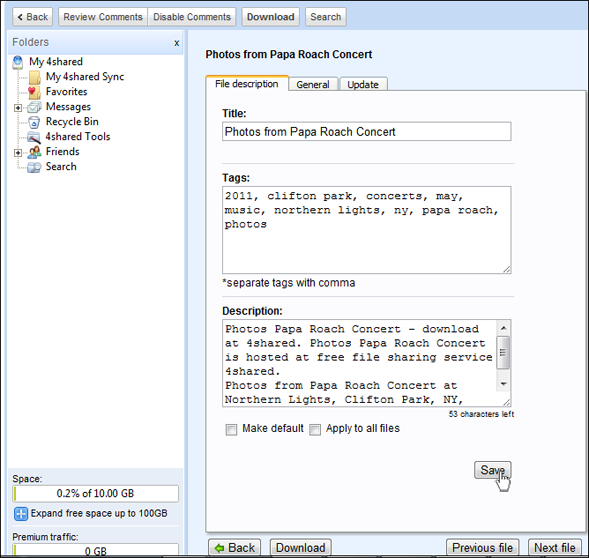Click the Save button
The image size is (589, 558).
[x=492, y=470]
